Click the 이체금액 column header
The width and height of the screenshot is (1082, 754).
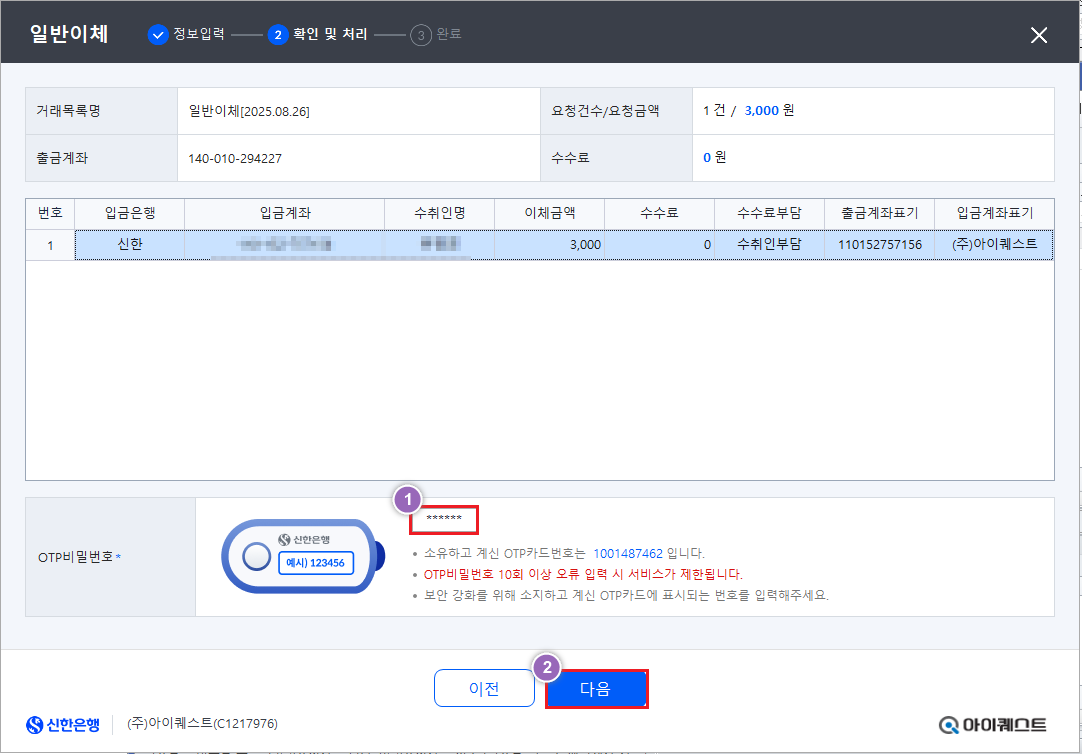point(549,213)
